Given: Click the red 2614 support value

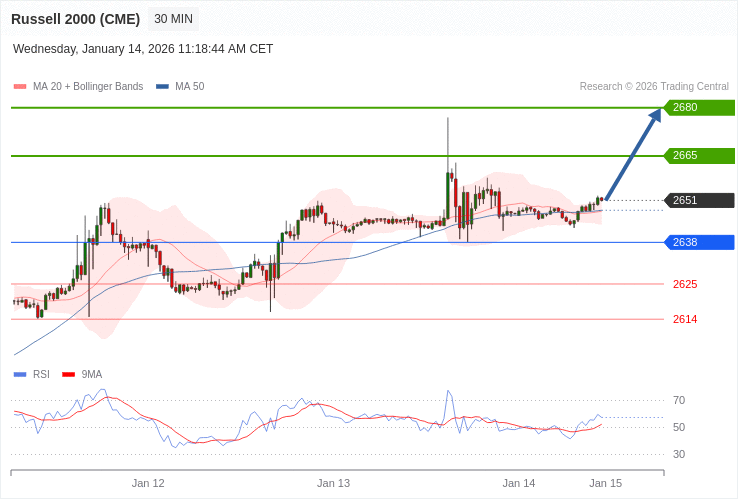Looking at the screenshot, I should pos(685,320).
